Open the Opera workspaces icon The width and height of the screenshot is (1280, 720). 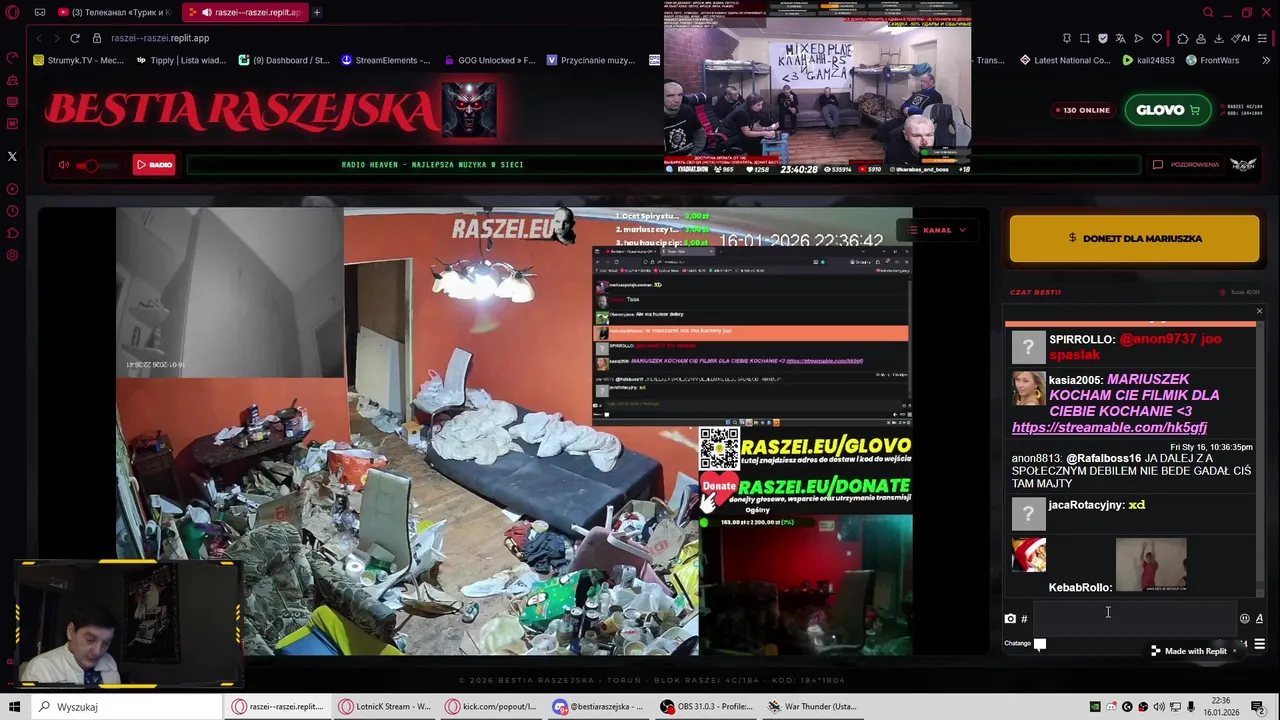click(x=40, y=12)
